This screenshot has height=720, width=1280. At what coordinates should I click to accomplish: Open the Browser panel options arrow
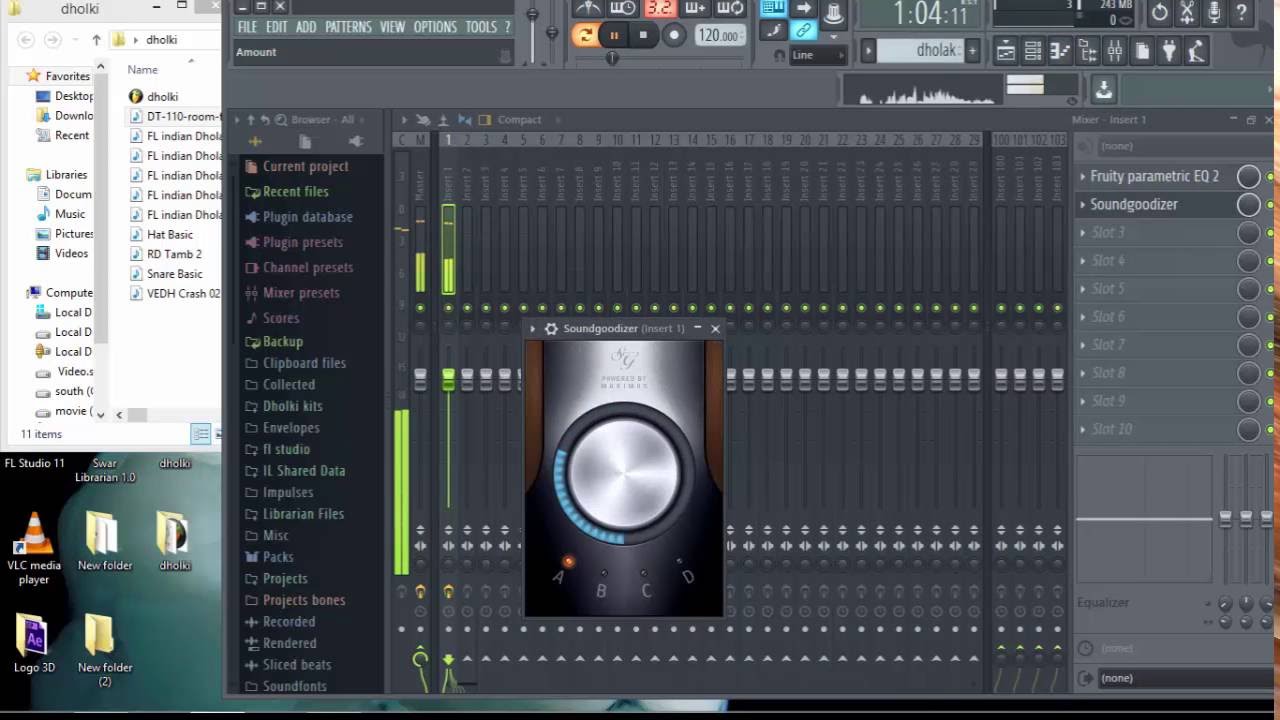tap(238, 120)
